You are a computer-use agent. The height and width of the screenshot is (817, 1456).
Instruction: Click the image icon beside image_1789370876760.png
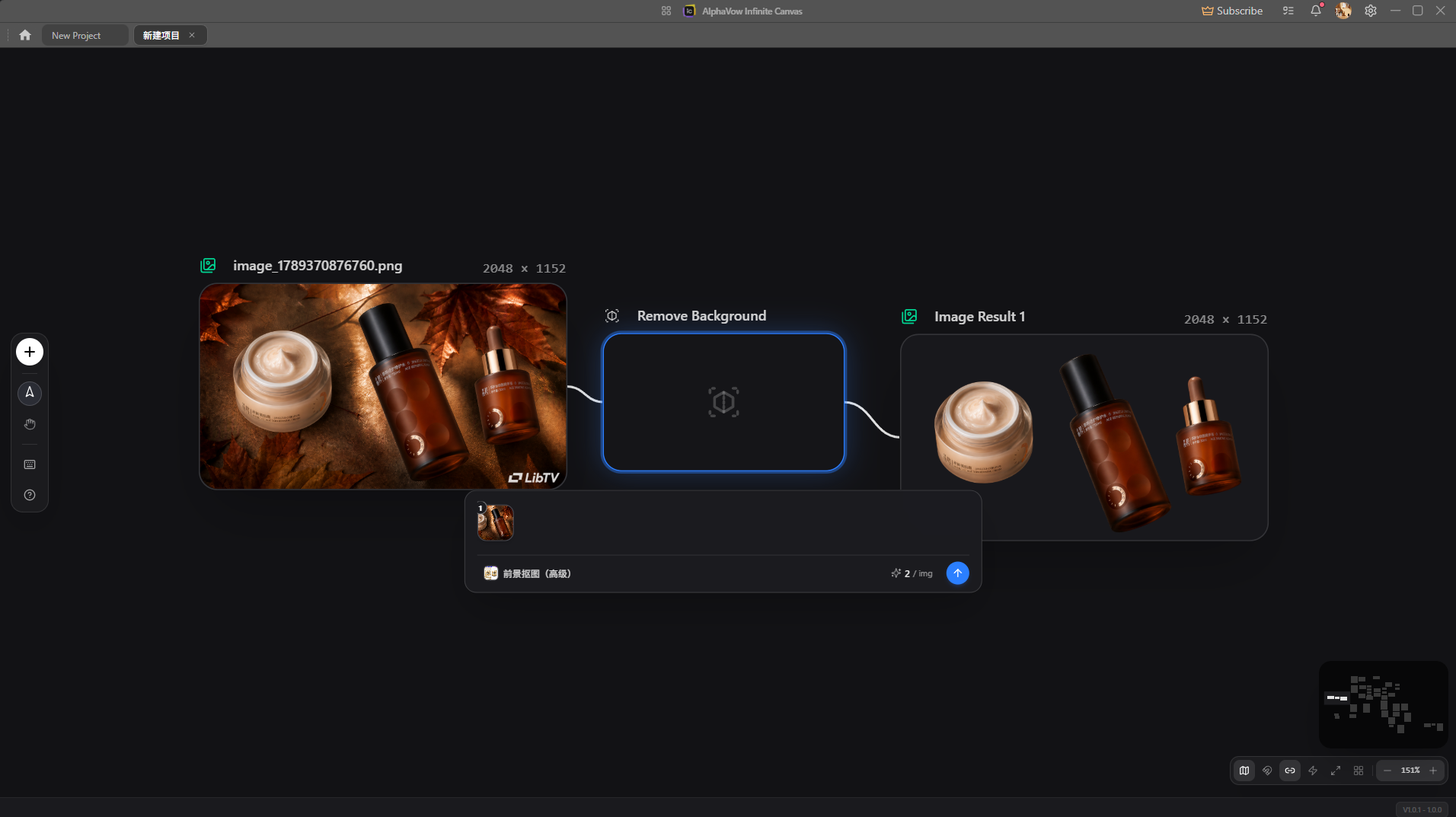[208, 265]
